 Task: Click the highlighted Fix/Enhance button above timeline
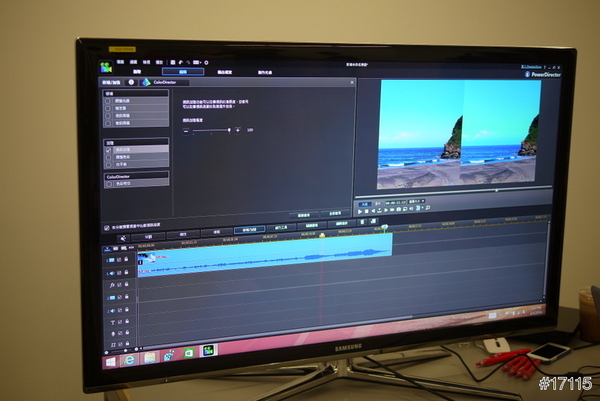tap(249, 230)
